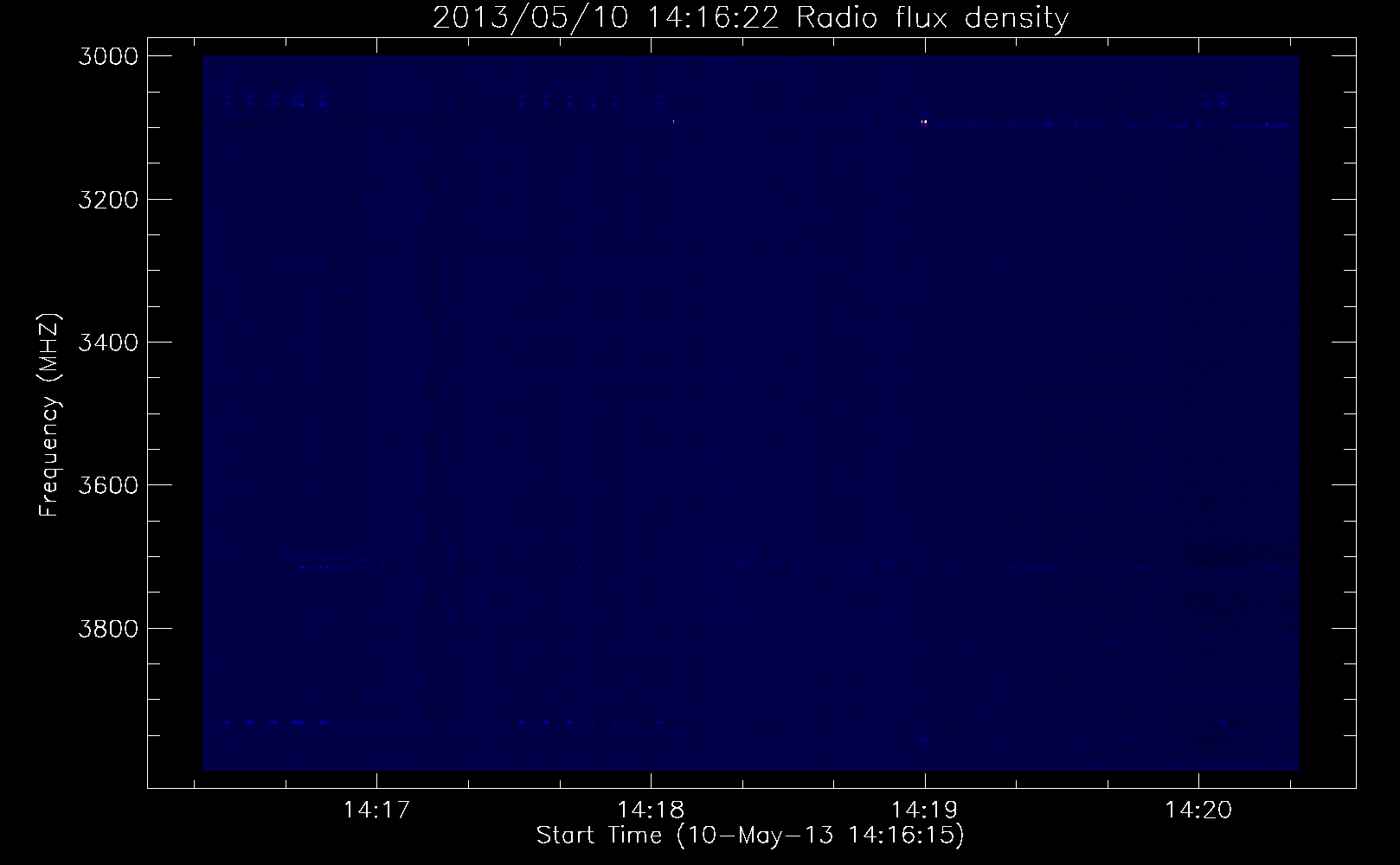This screenshot has height=865, width=1400.
Task: Click the 14:17 time tick label
Action: (376, 811)
